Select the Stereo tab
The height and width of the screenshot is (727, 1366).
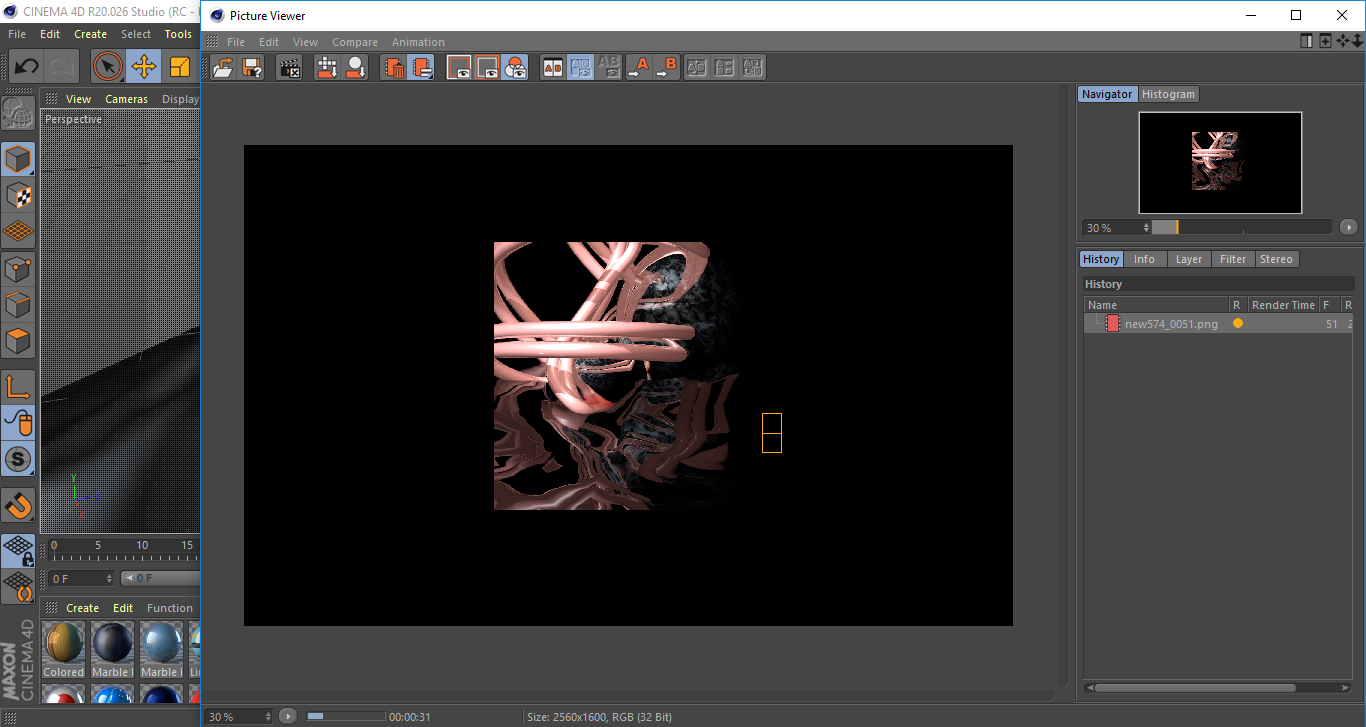[1276, 259]
